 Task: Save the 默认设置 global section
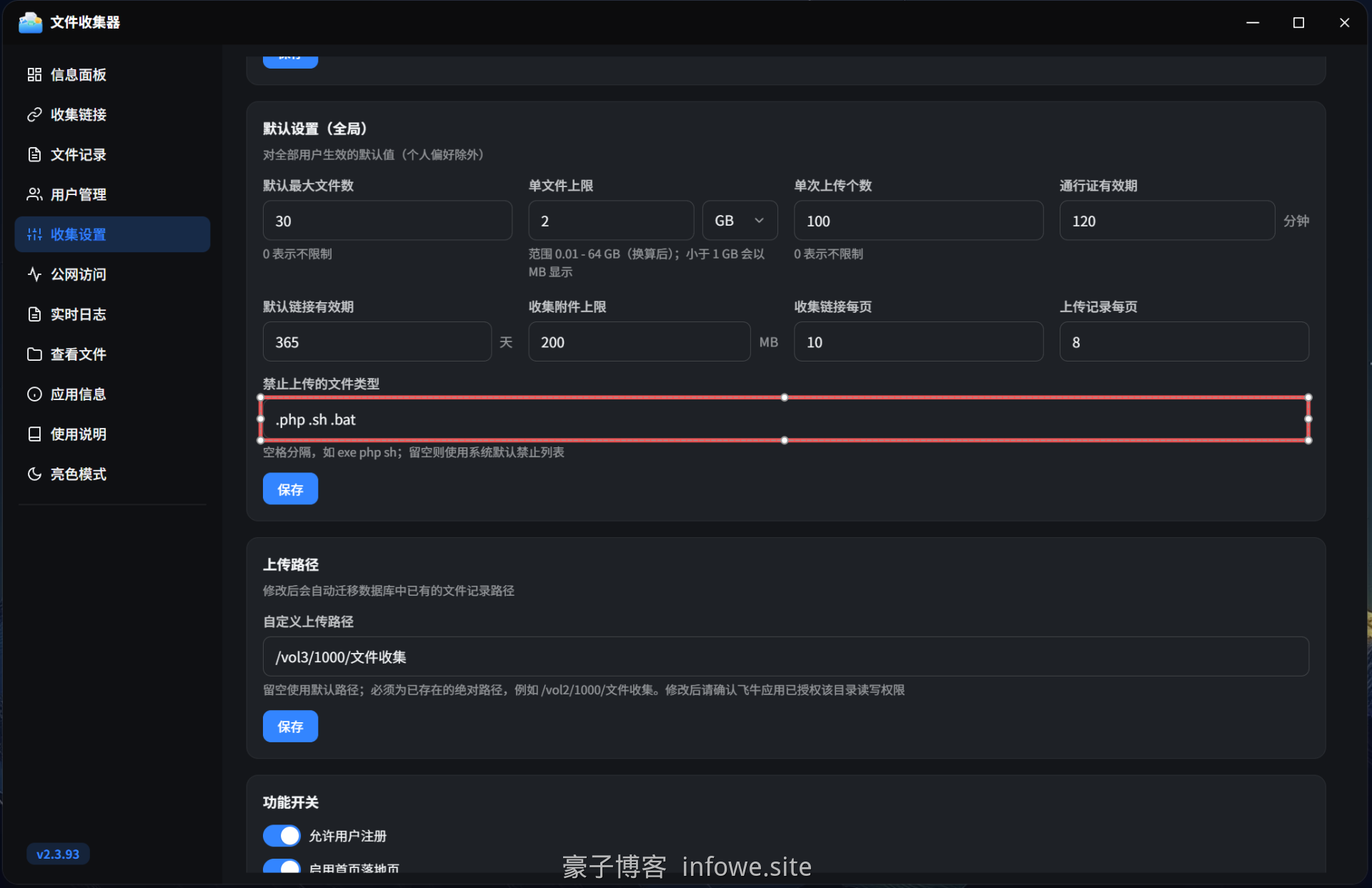[x=290, y=489]
